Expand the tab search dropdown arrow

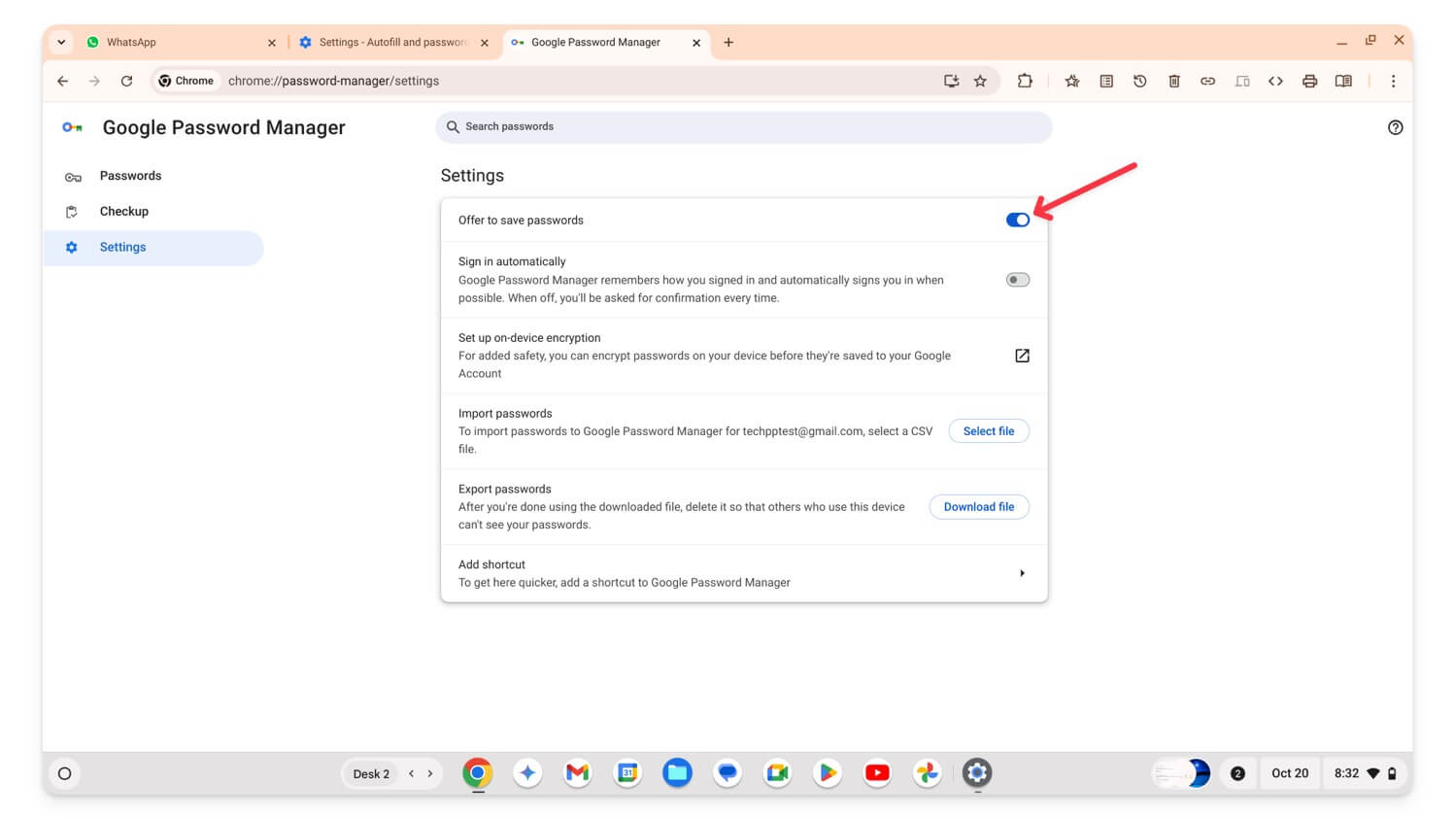[60, 42]
